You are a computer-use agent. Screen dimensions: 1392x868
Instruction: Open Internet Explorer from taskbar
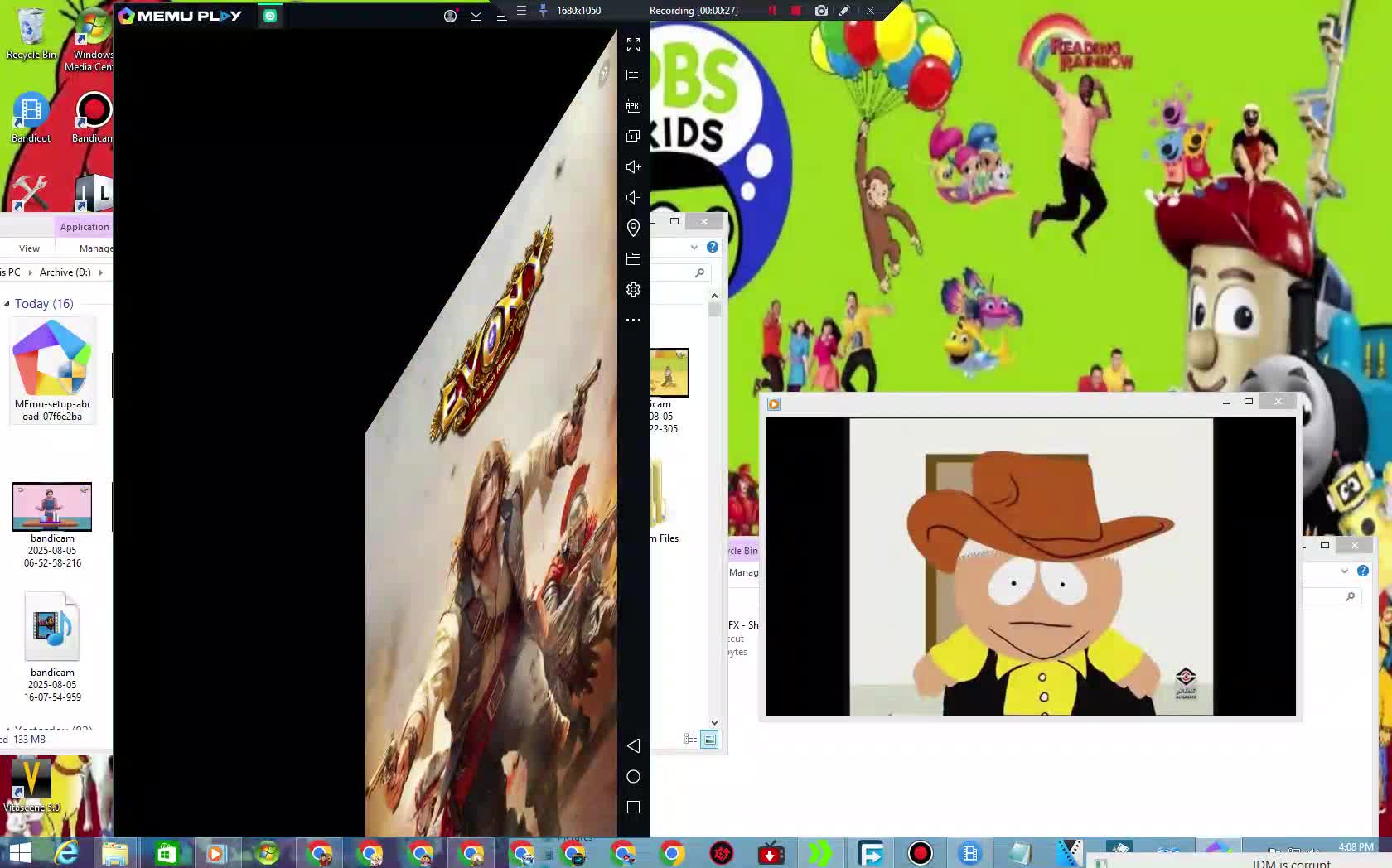[x=65, y=853]
